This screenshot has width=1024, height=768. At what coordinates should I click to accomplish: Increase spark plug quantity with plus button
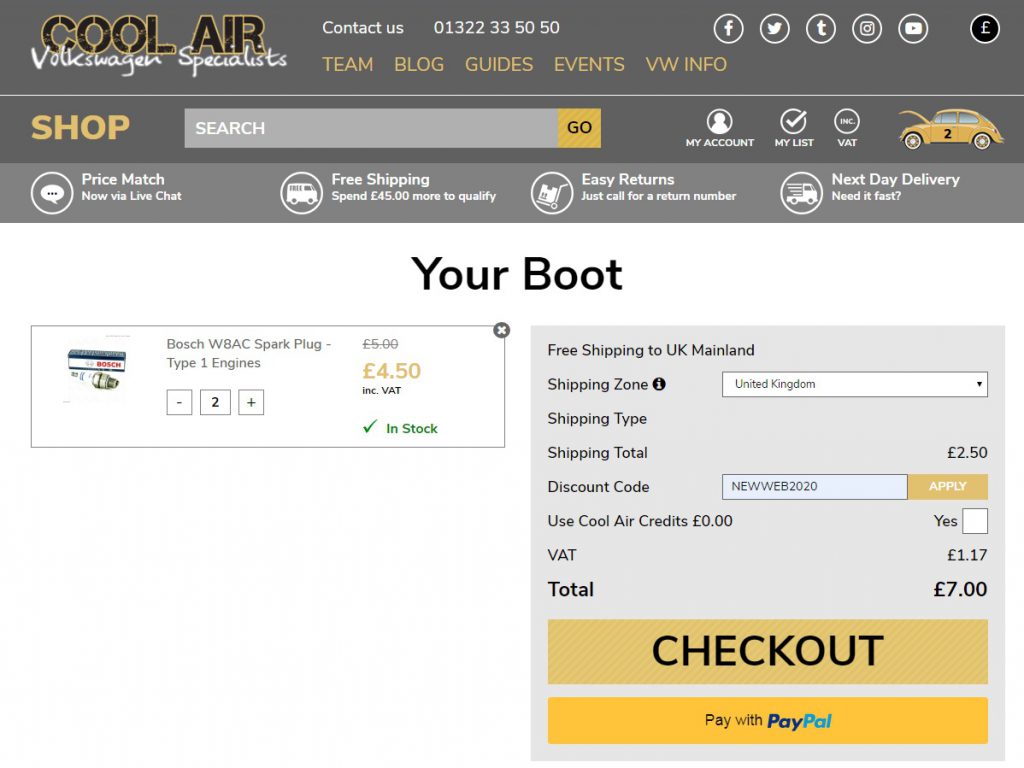251,402
